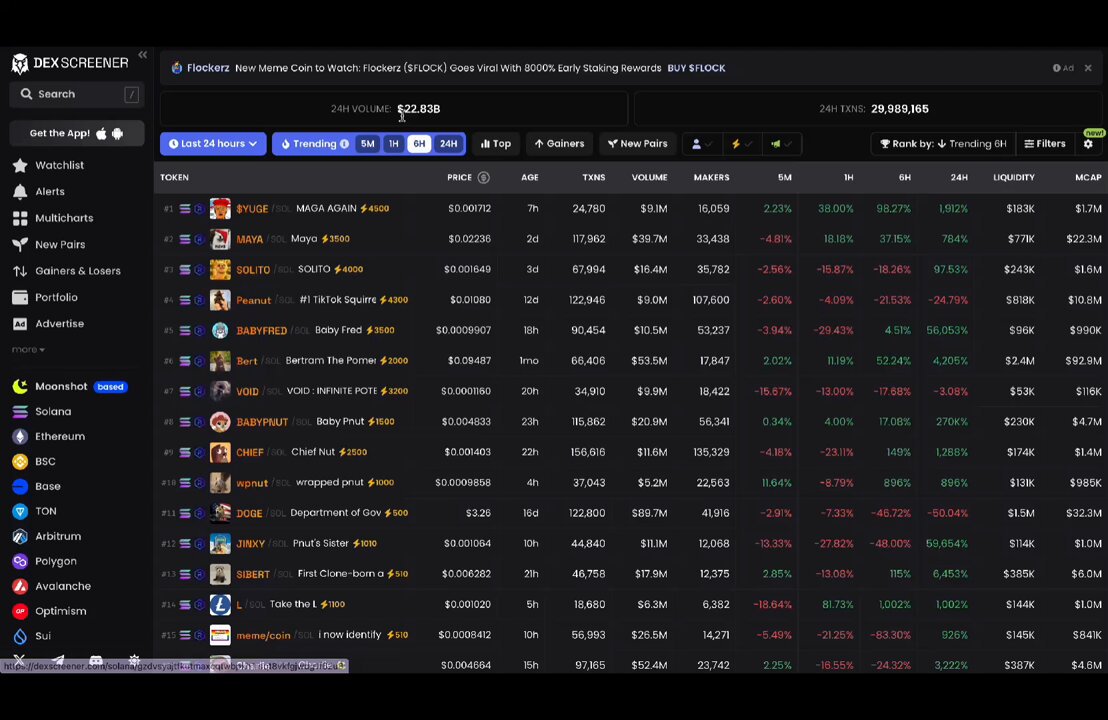
Task: Open the Rank by Trending 6H dropdown
Action: point(943,144)
